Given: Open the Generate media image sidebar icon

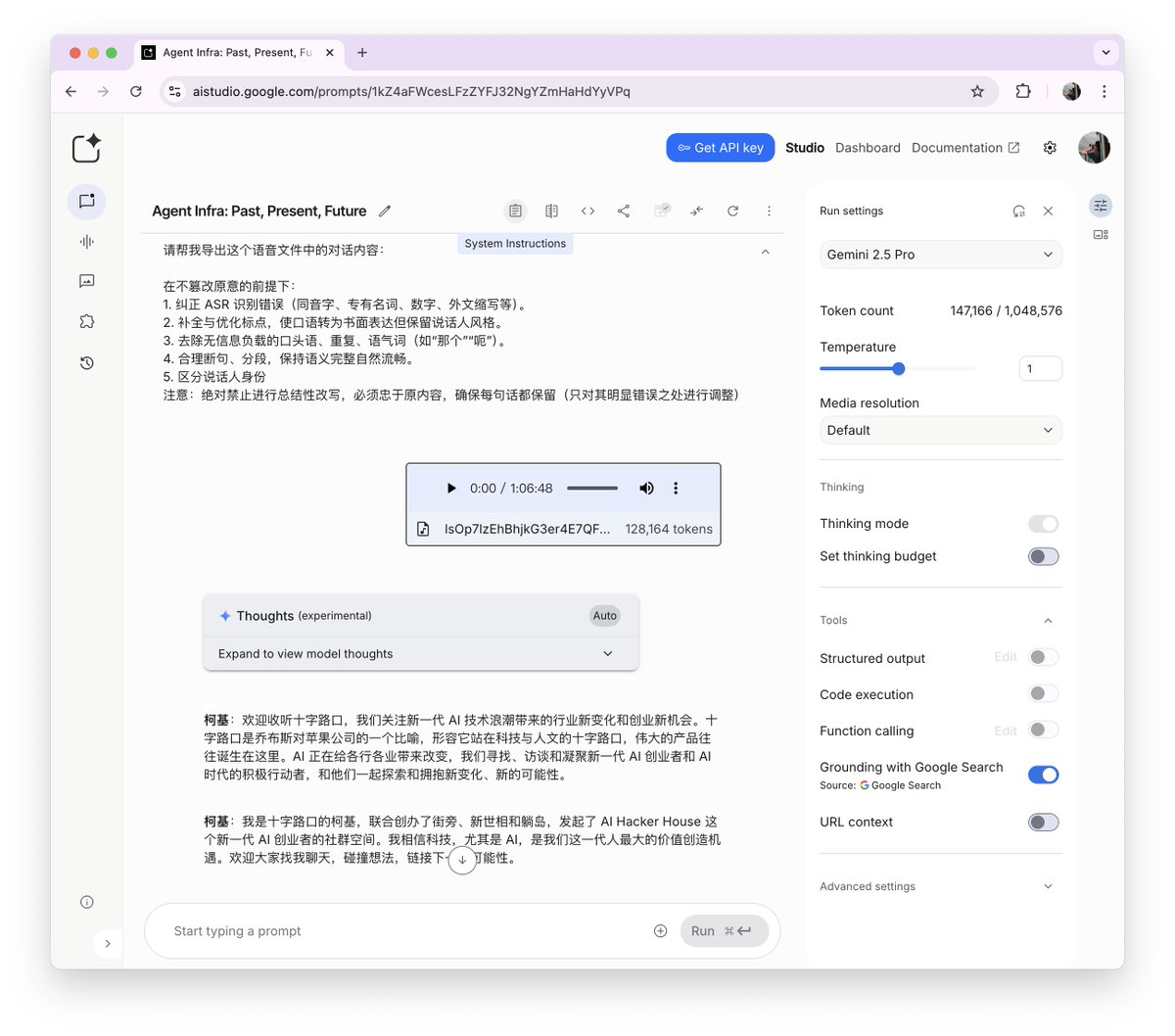Looking at the screenshot, I should 86,281.
